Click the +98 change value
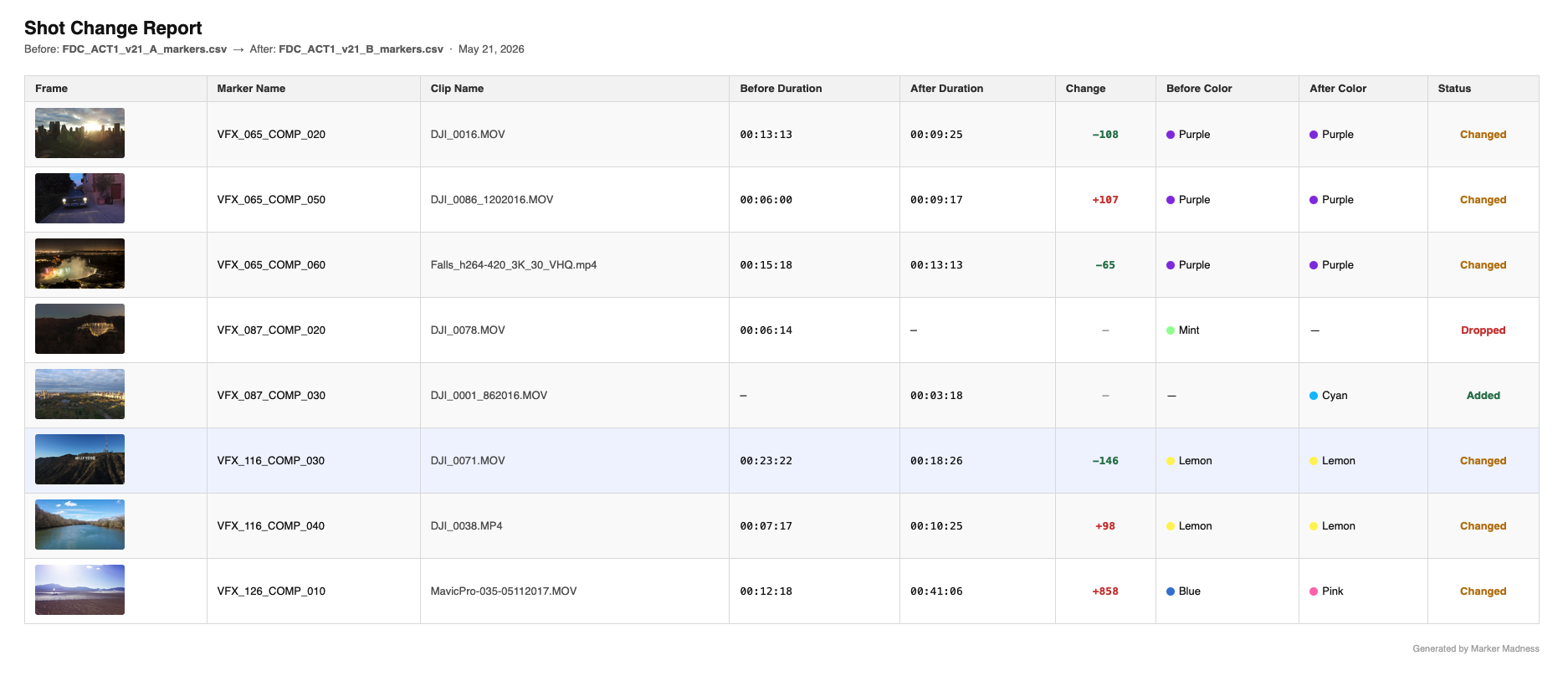The image size is (1568, 686). (x=1105, y=526)
